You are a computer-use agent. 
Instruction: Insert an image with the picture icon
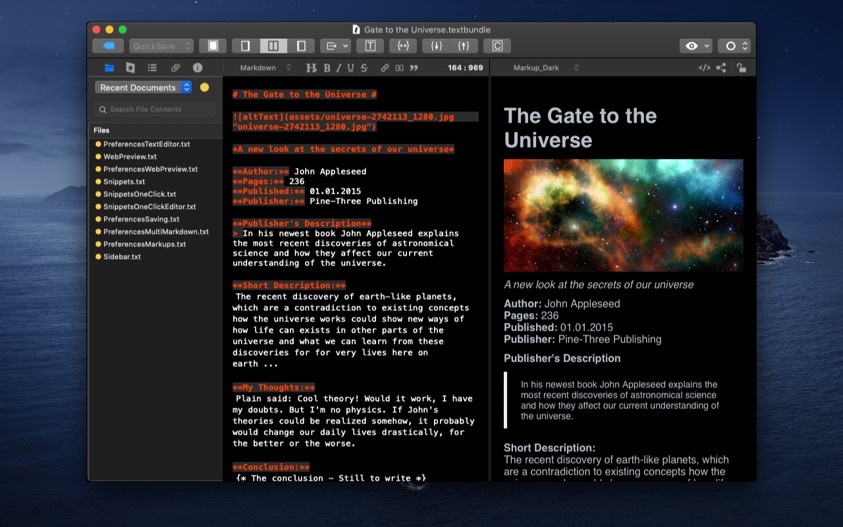click(x=399, y=68)
